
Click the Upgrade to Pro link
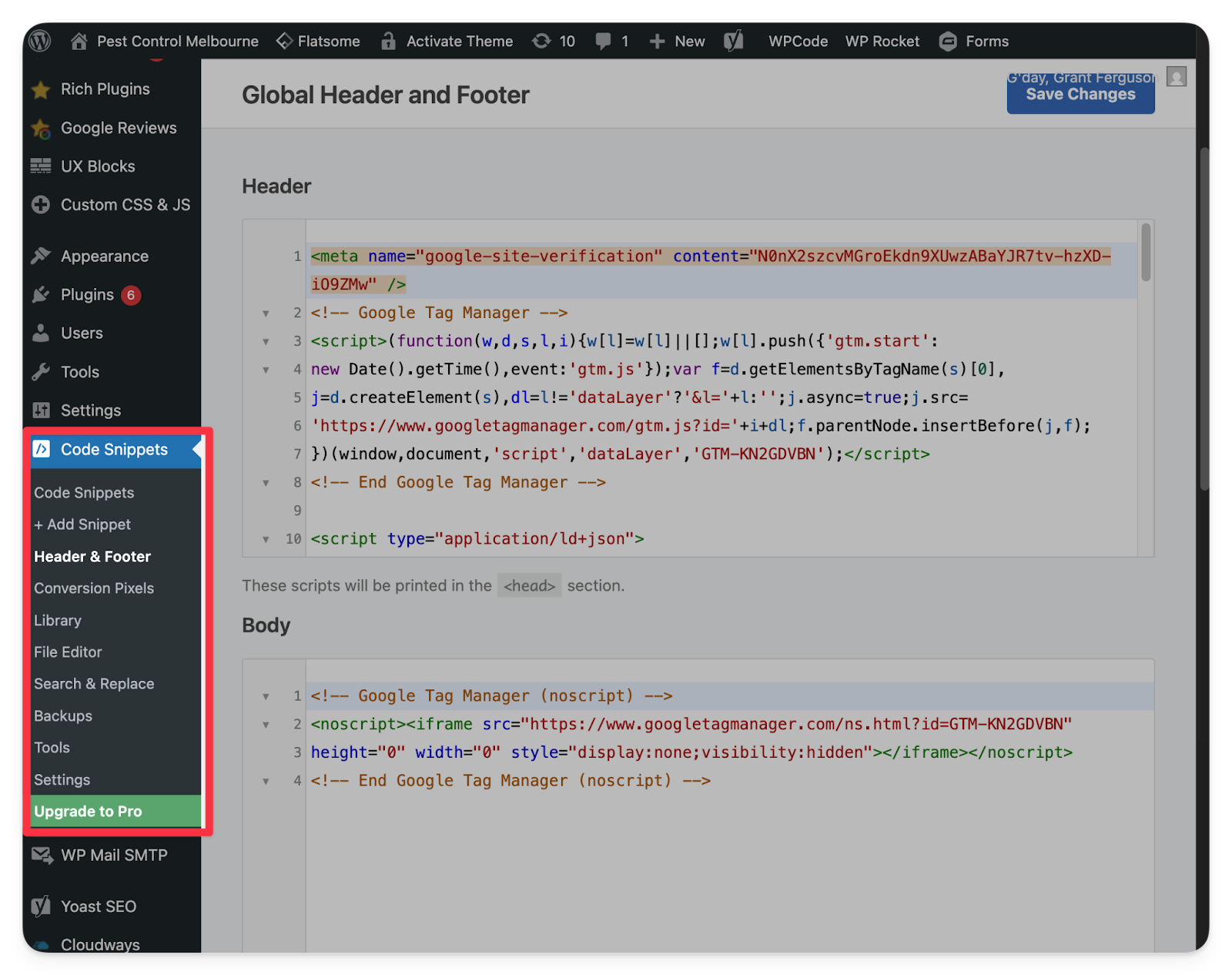coord(88,812)
